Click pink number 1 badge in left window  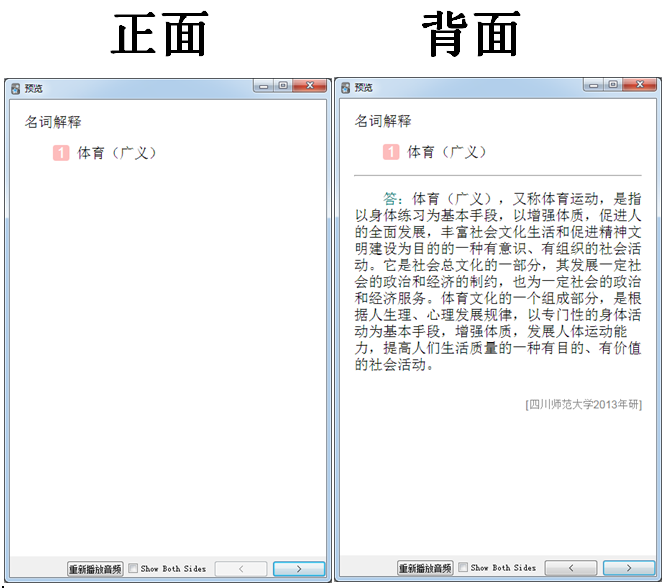[61, 153]
